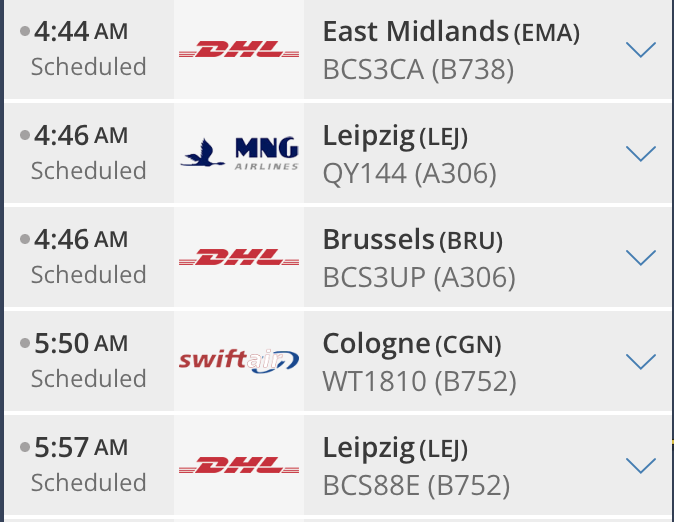
Task: Select flight number BCS3UP (A306)
Action: (x=419, y=277)
